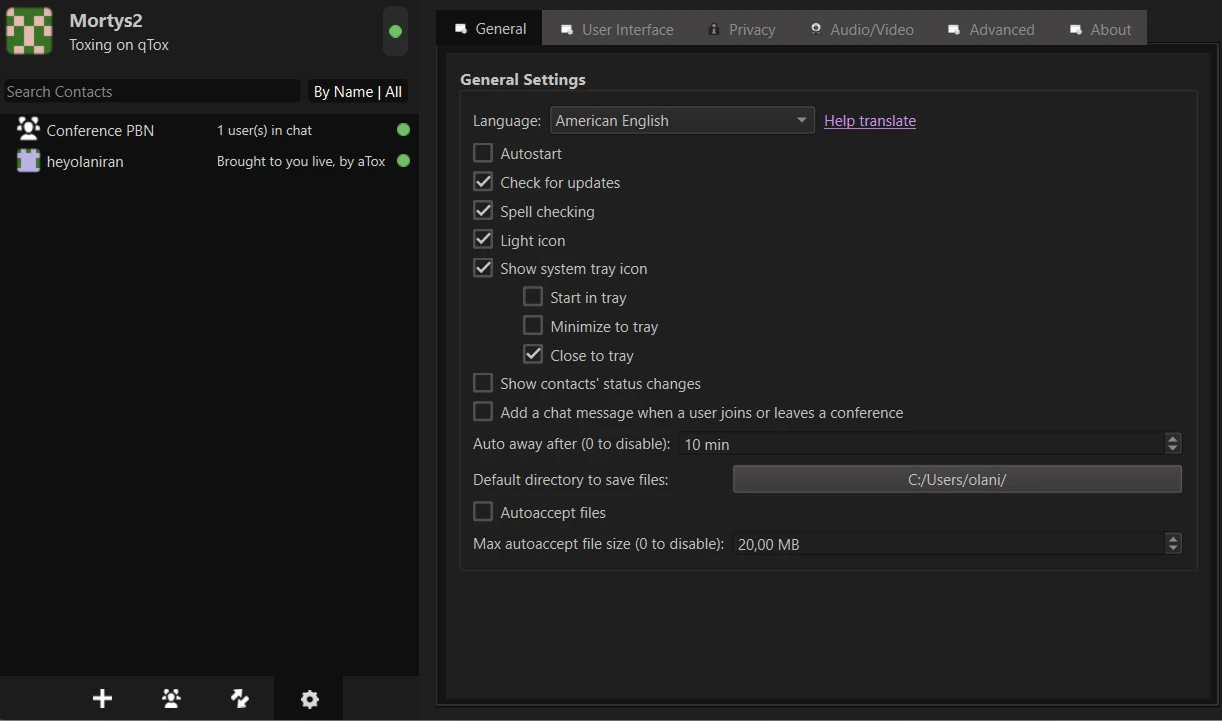Screen dimensions: 1222x721
Task: Click the add friend plus icon
Action: tap(102, 699)
